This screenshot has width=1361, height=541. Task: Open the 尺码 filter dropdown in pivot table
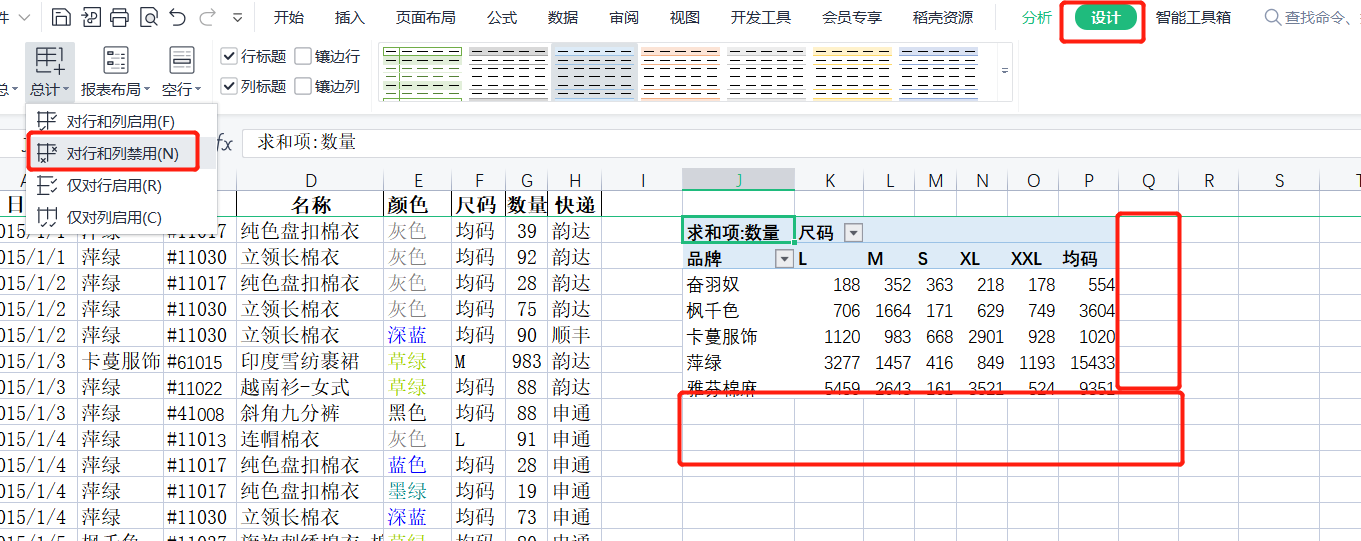853,233
